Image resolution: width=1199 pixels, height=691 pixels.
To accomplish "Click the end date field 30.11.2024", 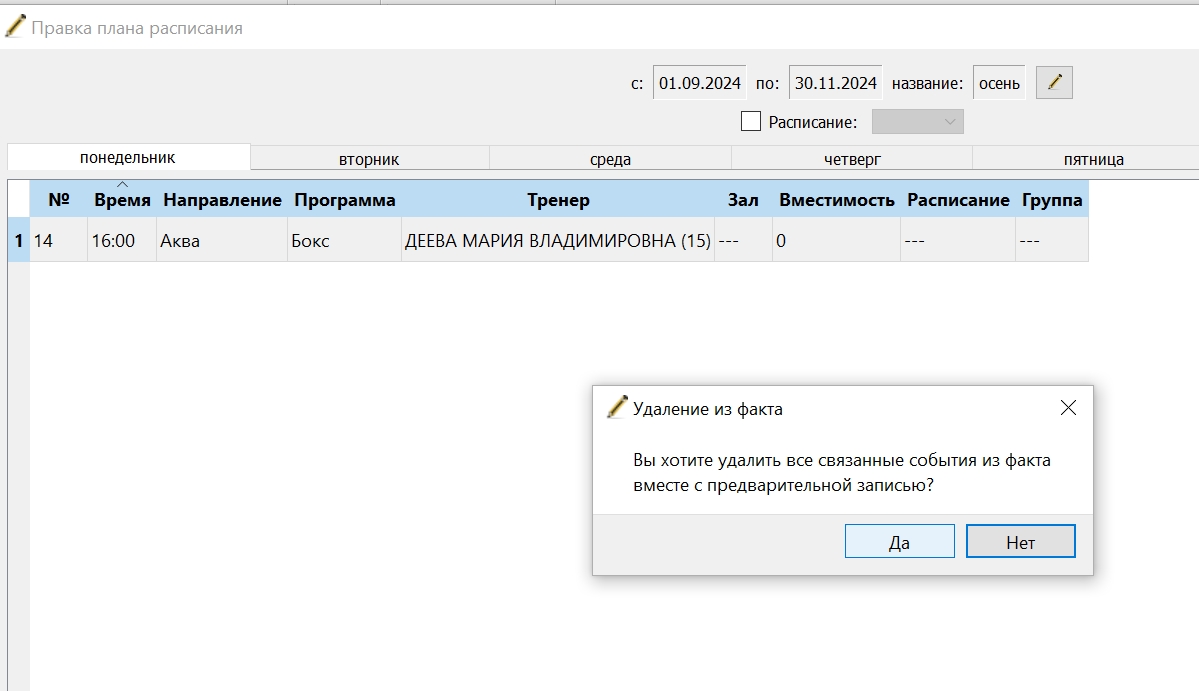I will [x=835, y=83].
